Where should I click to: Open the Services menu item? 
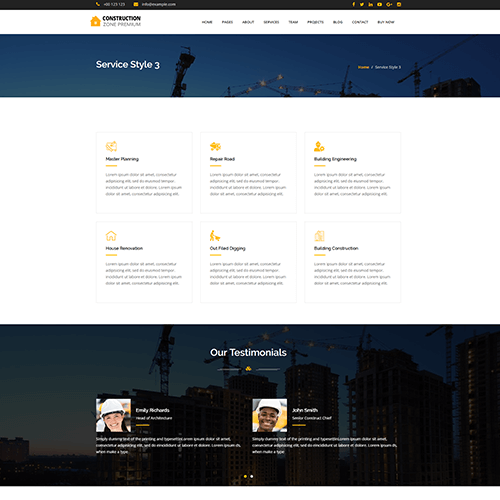coord(271,22)
